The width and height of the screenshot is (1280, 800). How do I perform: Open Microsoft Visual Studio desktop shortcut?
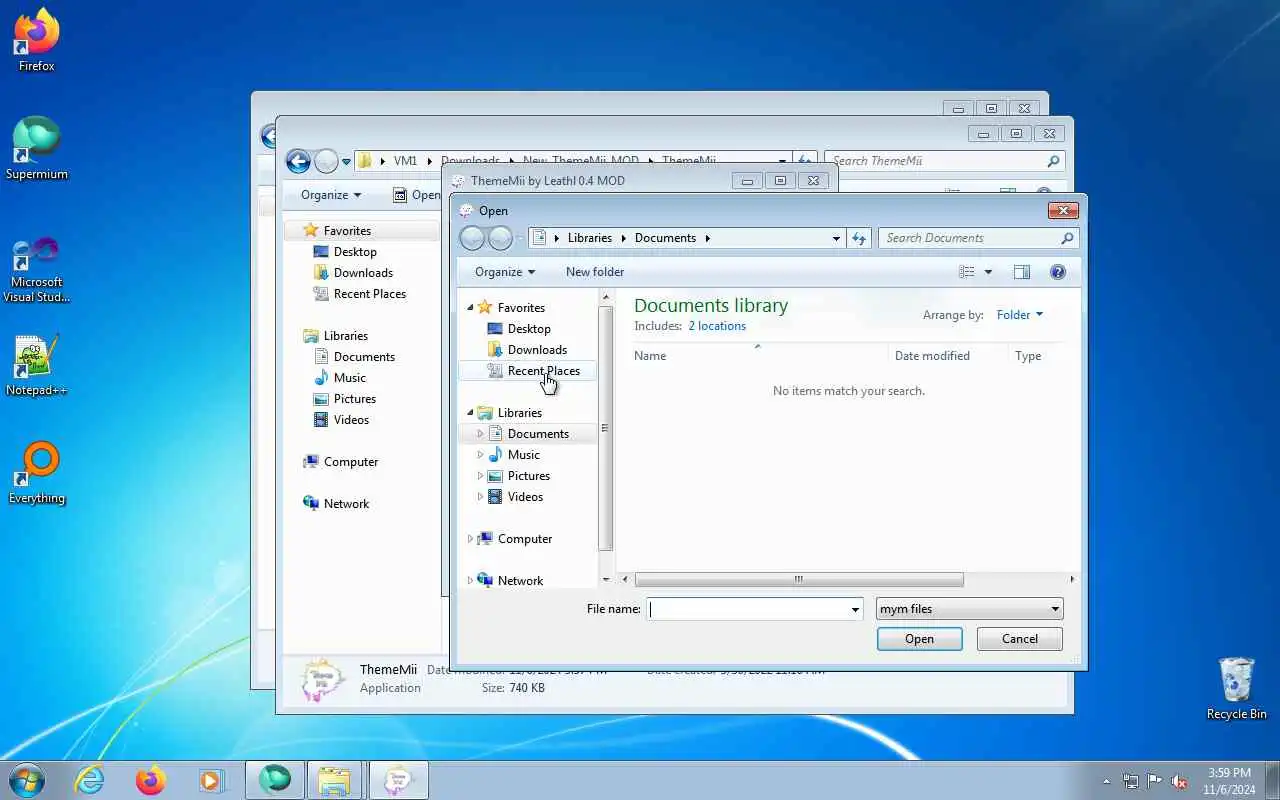[37, 268]
